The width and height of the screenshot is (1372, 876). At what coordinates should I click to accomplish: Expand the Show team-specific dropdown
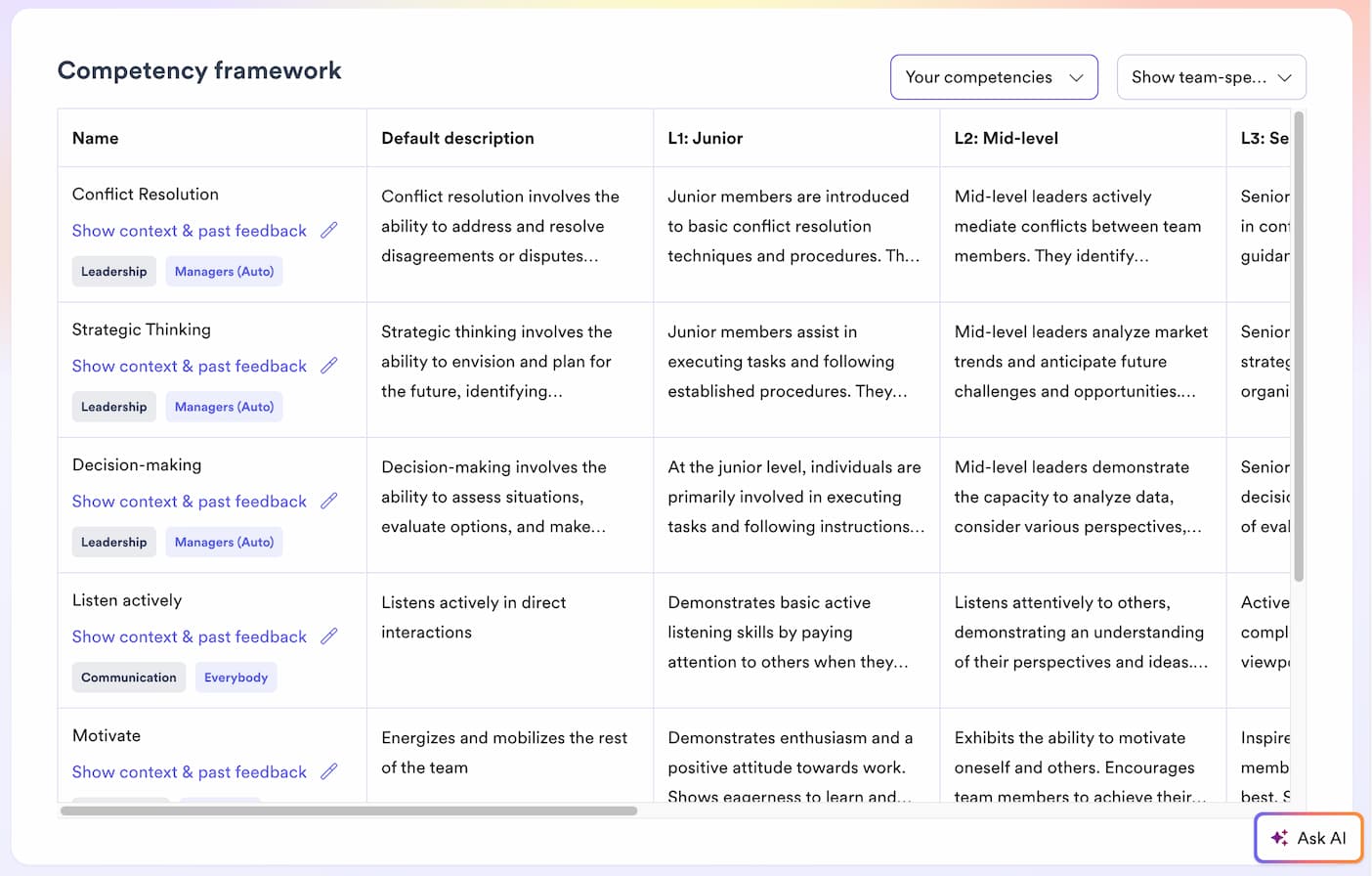tap(1211, 76)
